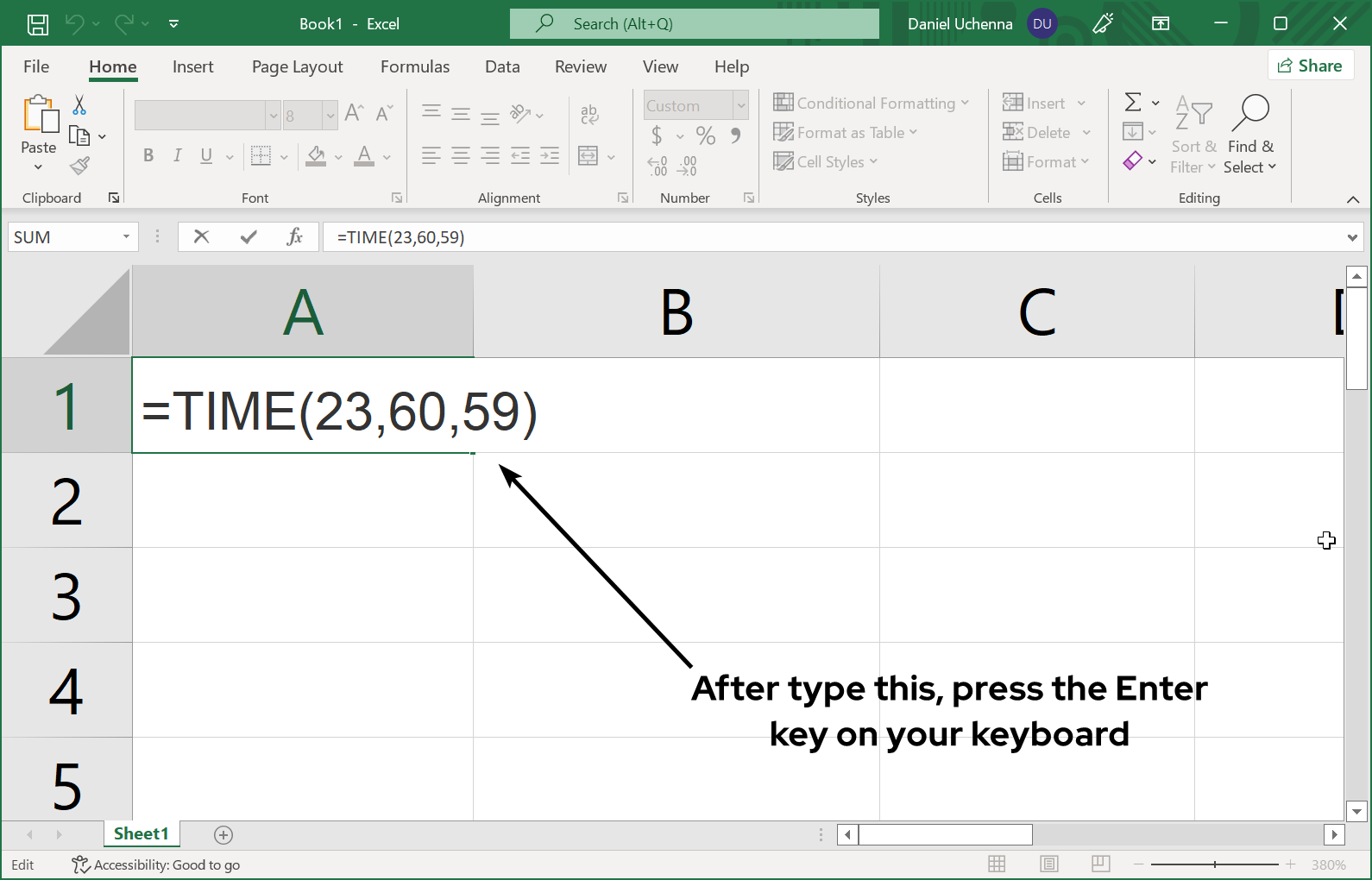Open the Formulas ribbon tab
This screenshot has width=1372, height=880.
414,66
